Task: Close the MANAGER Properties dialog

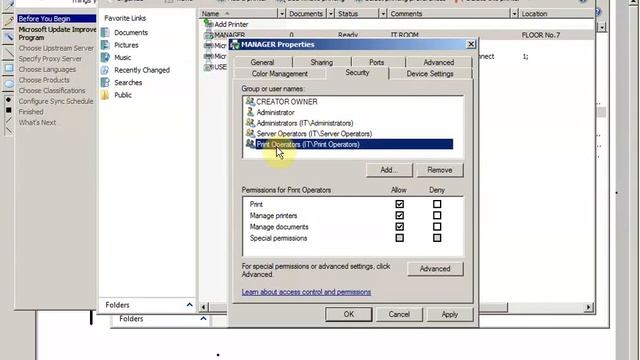Action: [471, 44]
